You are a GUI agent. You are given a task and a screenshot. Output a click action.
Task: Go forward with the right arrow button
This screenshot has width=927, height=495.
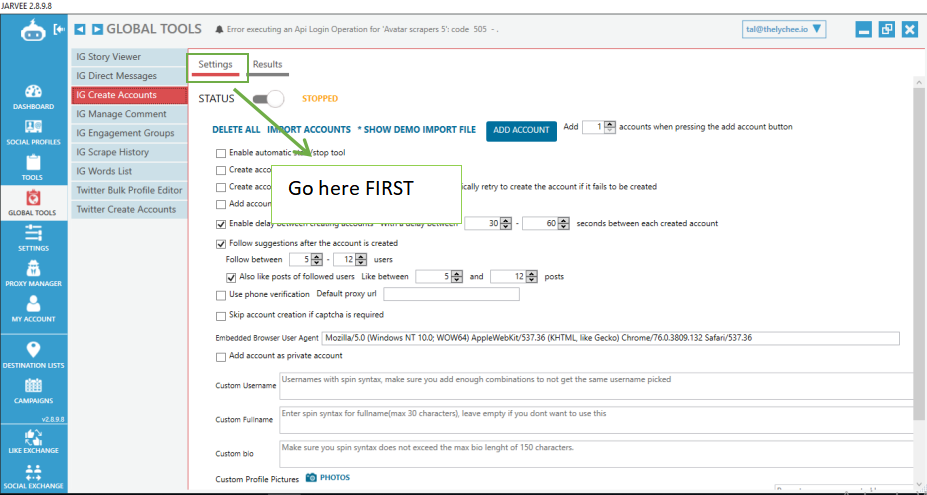coord(98,29)
